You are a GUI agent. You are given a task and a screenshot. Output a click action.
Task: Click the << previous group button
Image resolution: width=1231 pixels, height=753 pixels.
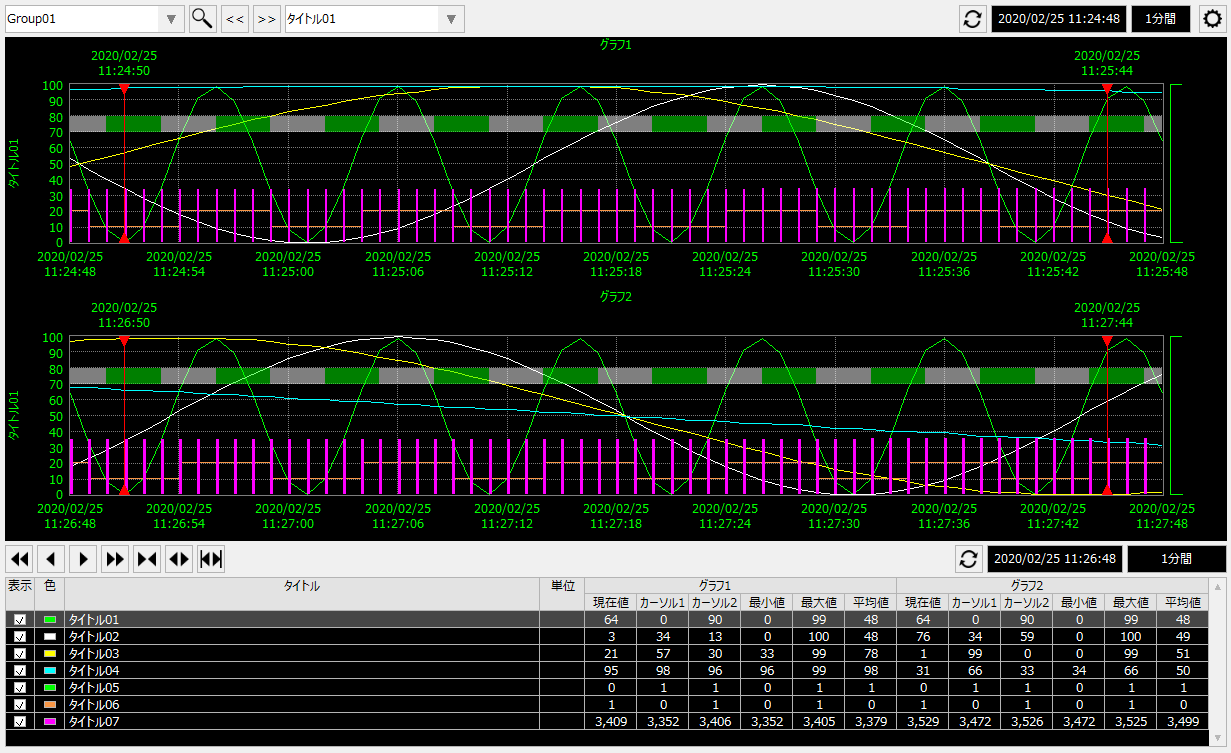tap(234, 18)
